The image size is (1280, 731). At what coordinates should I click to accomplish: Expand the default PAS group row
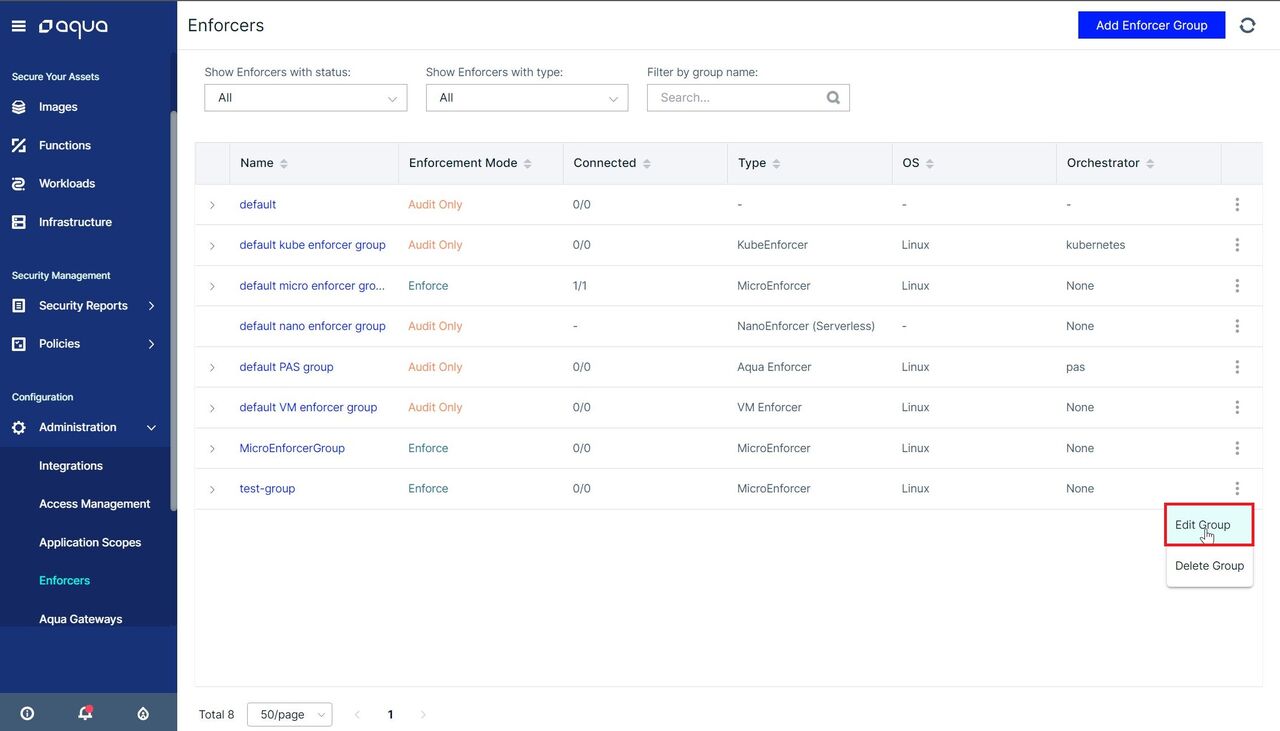pos(212,367)
